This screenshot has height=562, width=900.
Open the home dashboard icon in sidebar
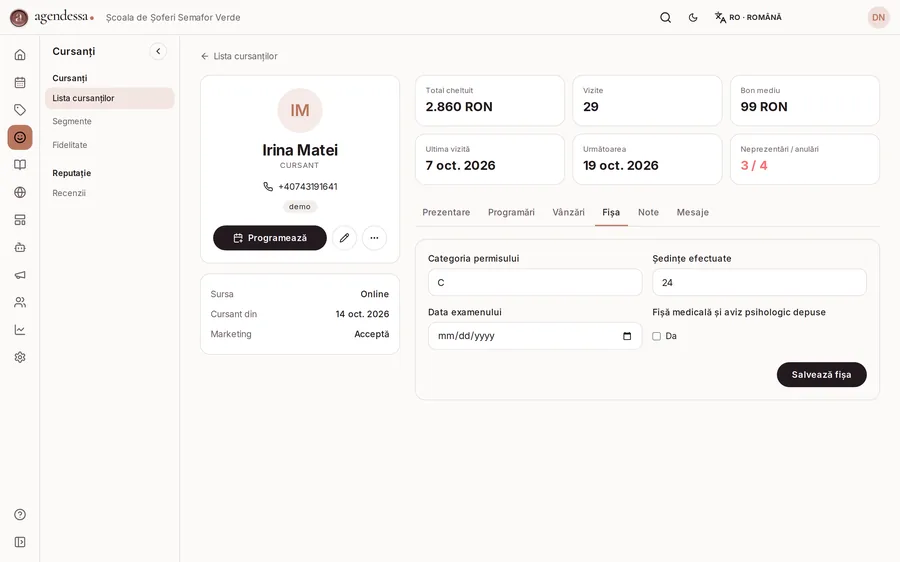coord(20,55)
